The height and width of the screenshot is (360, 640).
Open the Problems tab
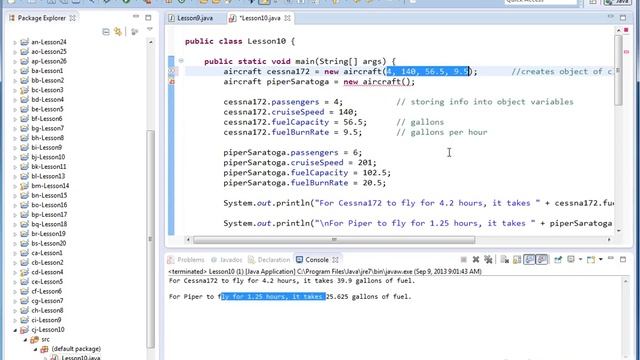tap(186, 260)
